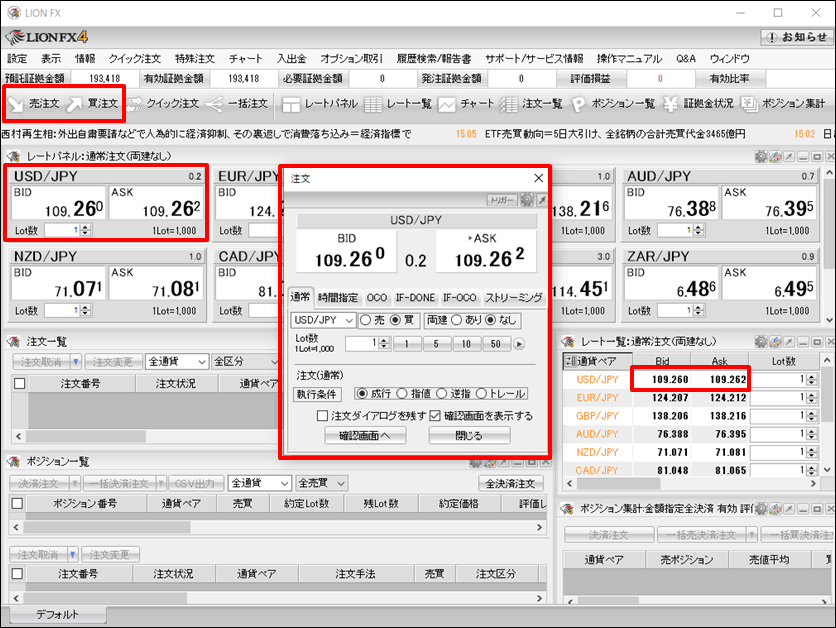Click the レート一覧 currency pair column selector icon
The height and width of the screenshot is (628, 836).
570,361
